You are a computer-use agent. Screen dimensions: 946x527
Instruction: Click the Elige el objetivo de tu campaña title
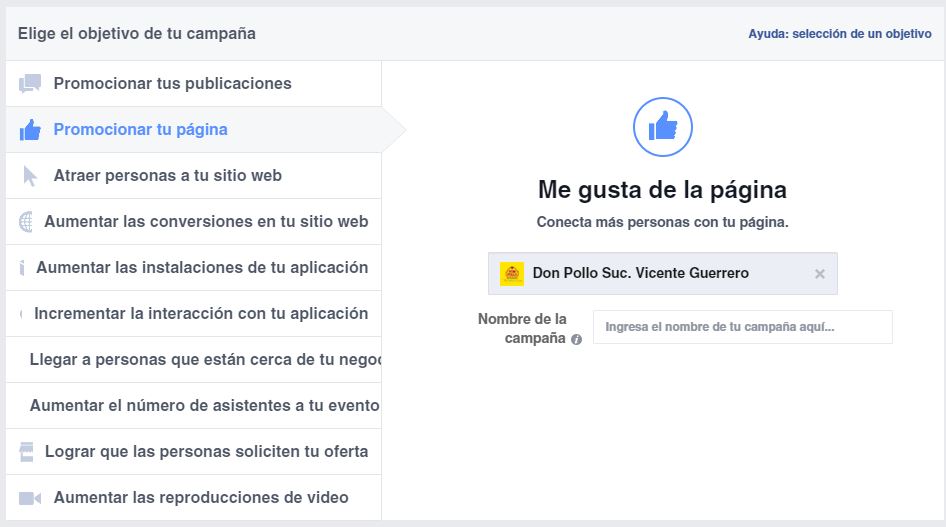point(137,34)
